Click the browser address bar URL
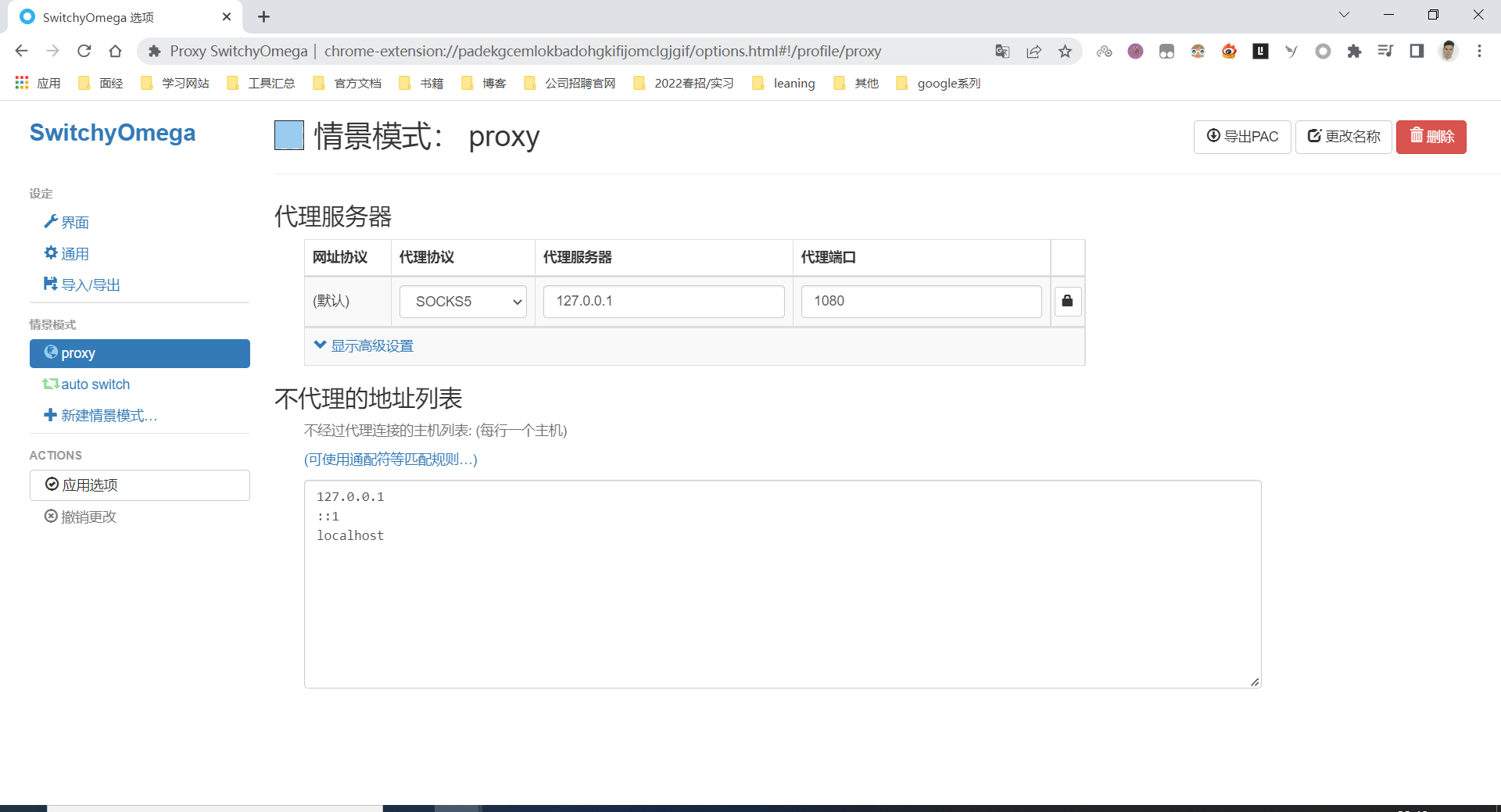The height and width of the screenshot is (812, 1501). point(603,52)
